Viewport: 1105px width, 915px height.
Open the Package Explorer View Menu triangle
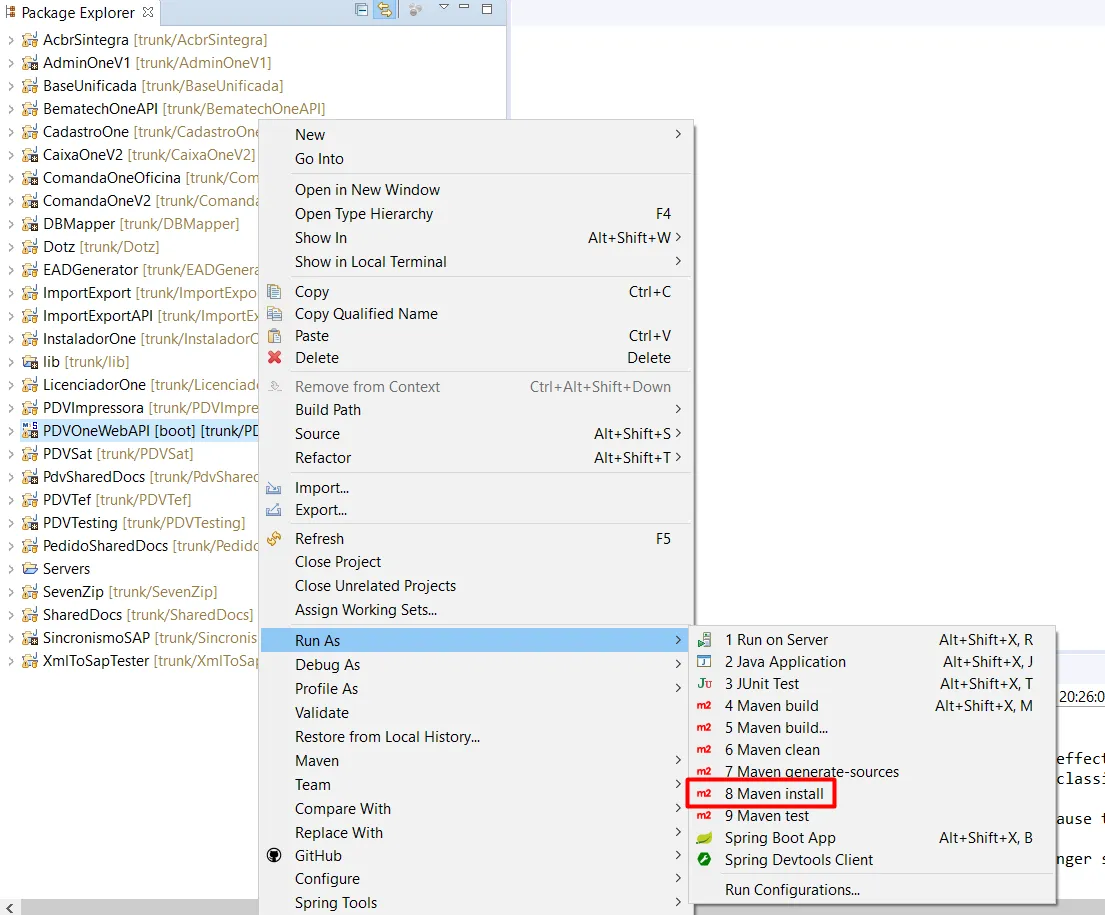(444, 7)
